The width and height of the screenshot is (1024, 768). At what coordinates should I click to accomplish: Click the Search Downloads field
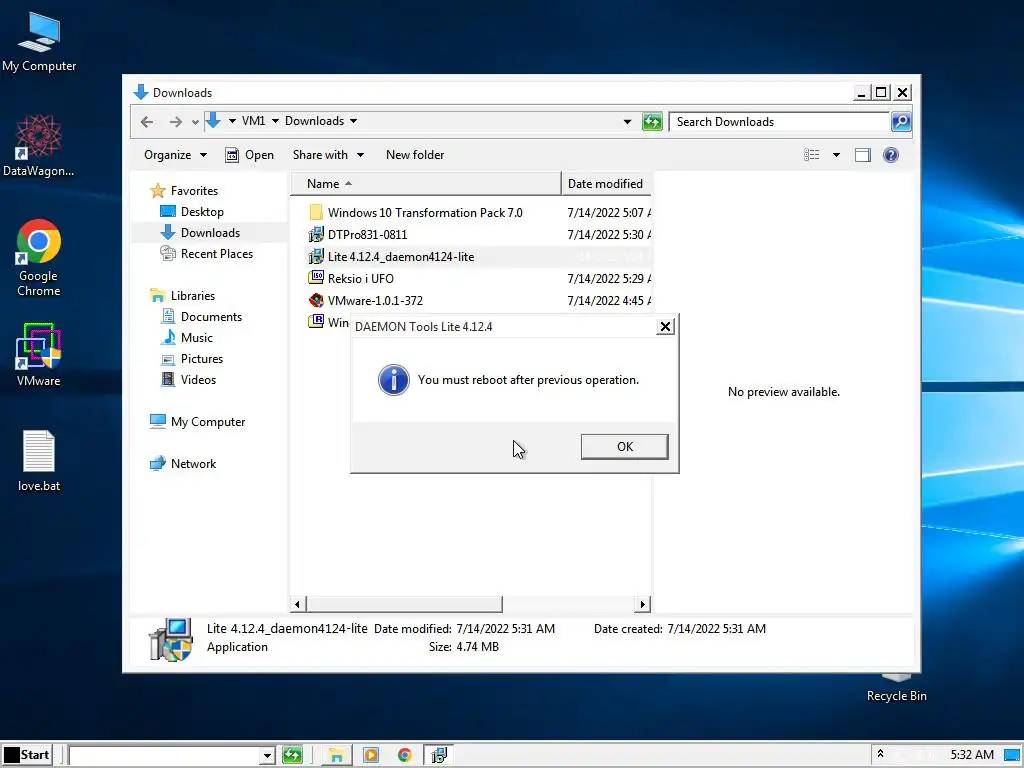[779, 121]
